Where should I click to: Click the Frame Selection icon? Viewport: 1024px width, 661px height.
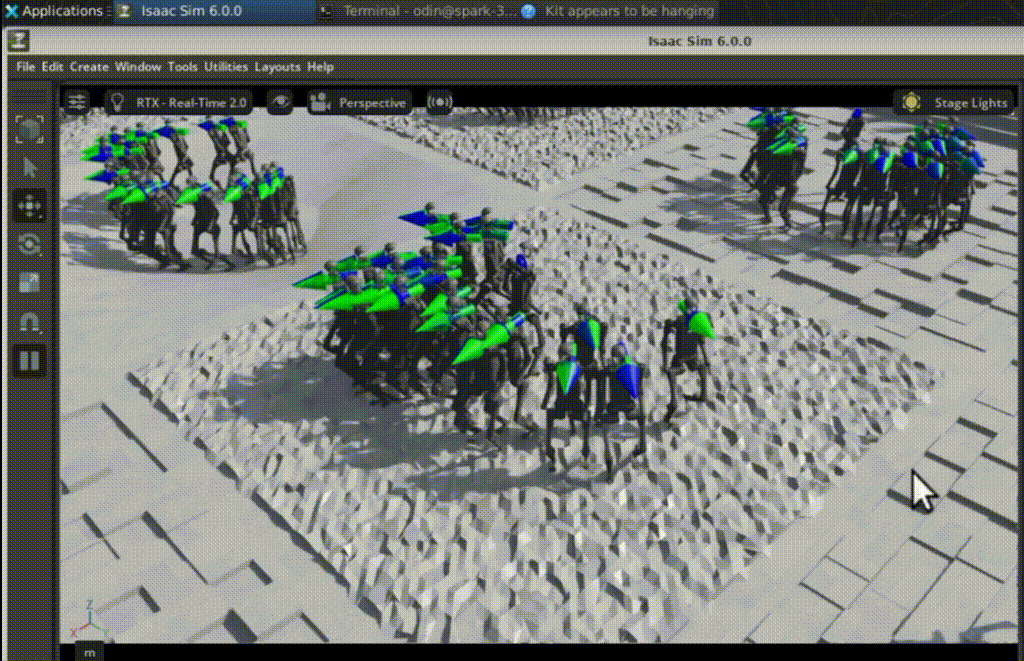[x=29, y=130]
